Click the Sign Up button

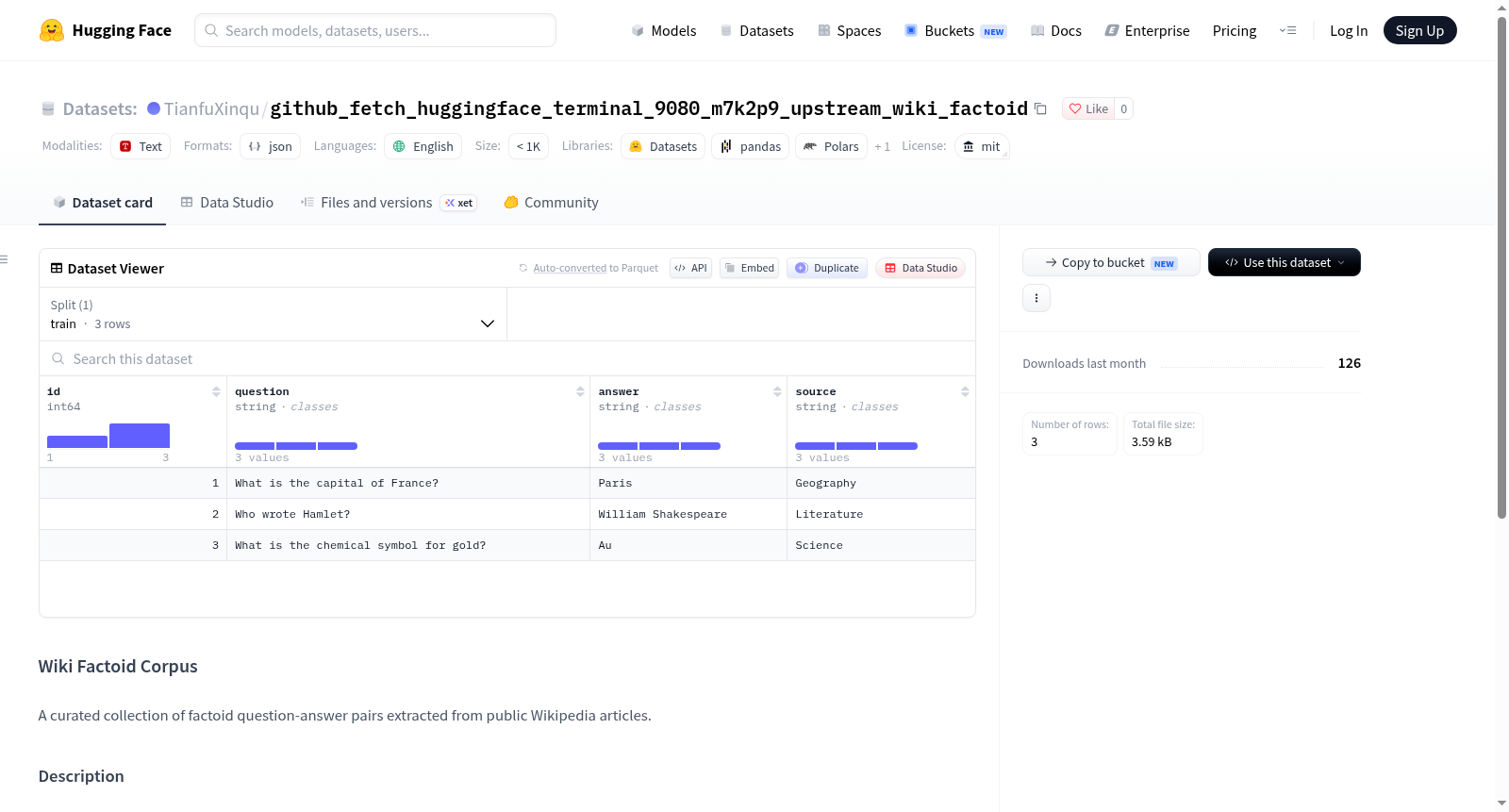[x=1419, y=30]
